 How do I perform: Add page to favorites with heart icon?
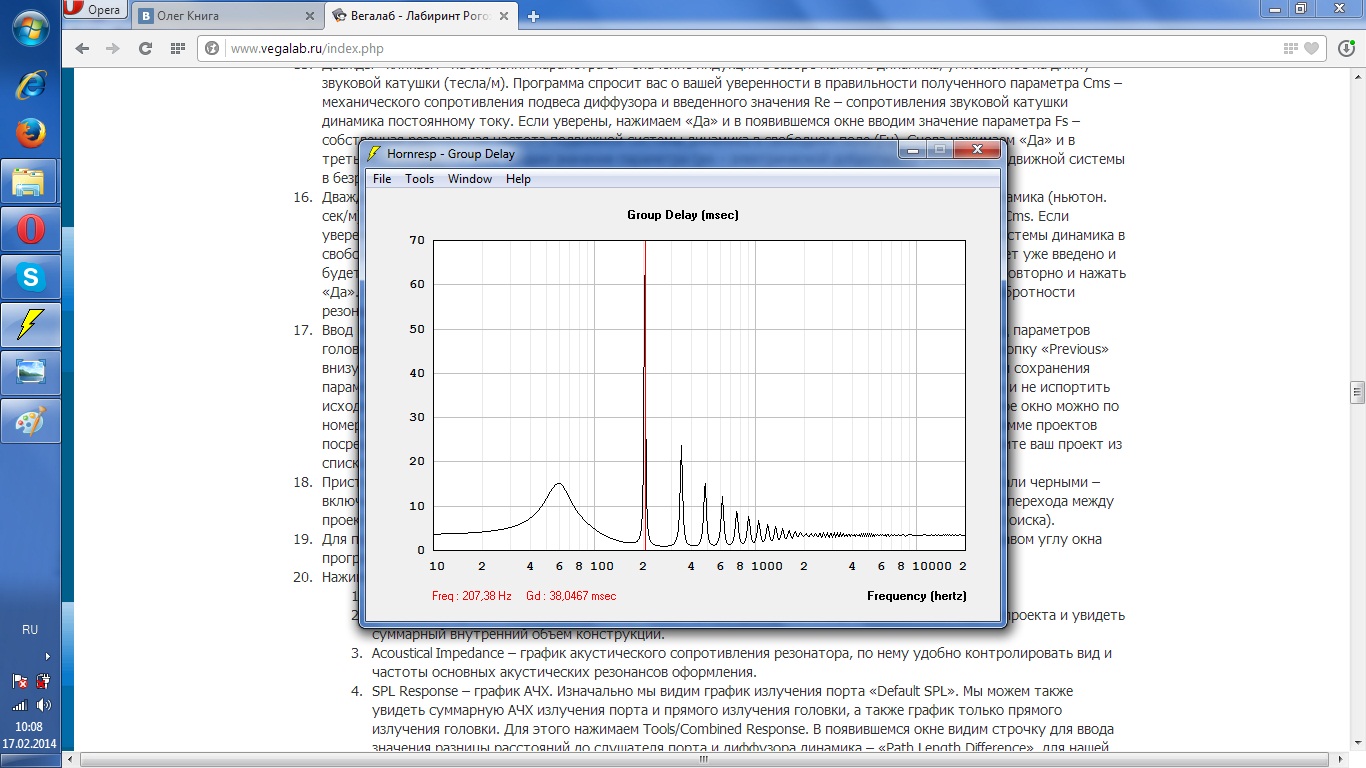click(x=1312, y=48)
